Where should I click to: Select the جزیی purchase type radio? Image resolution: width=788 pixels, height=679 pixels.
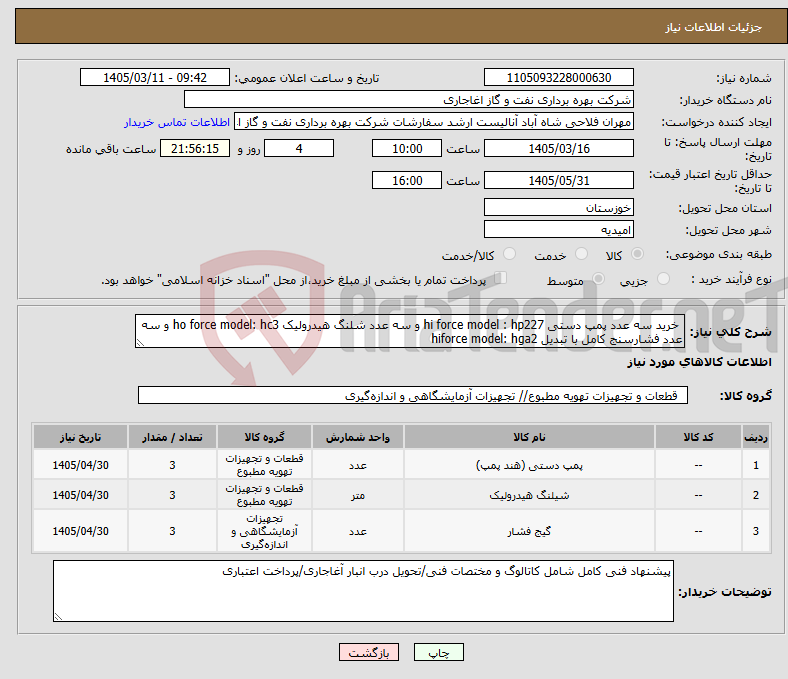[x=663, y=278]
